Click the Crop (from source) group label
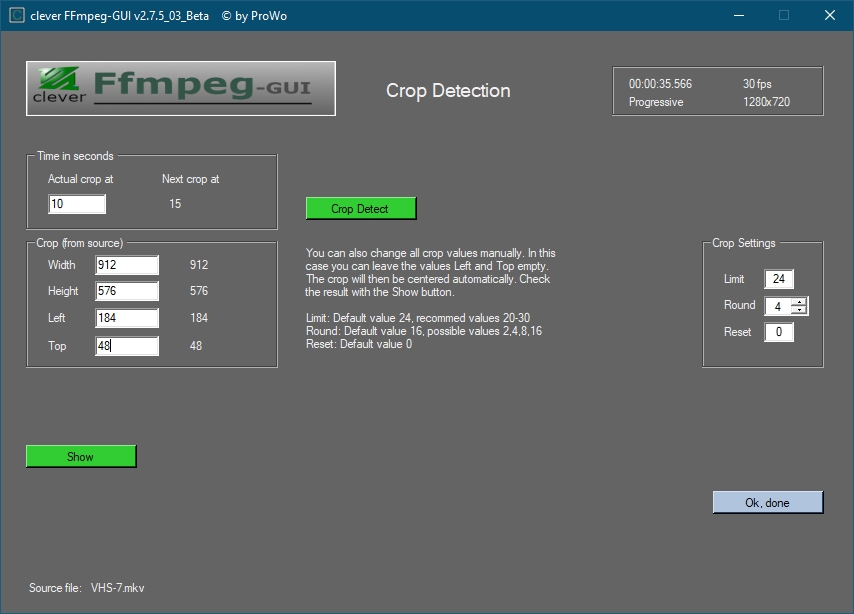 tap(80, 243)
